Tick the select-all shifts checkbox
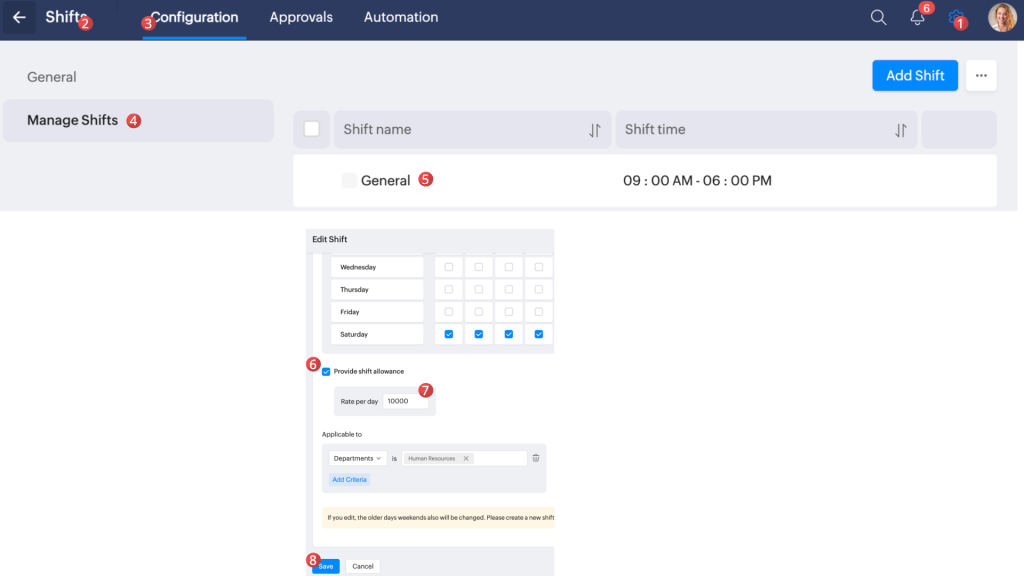The image size is (1024, 576). [311, 129]
